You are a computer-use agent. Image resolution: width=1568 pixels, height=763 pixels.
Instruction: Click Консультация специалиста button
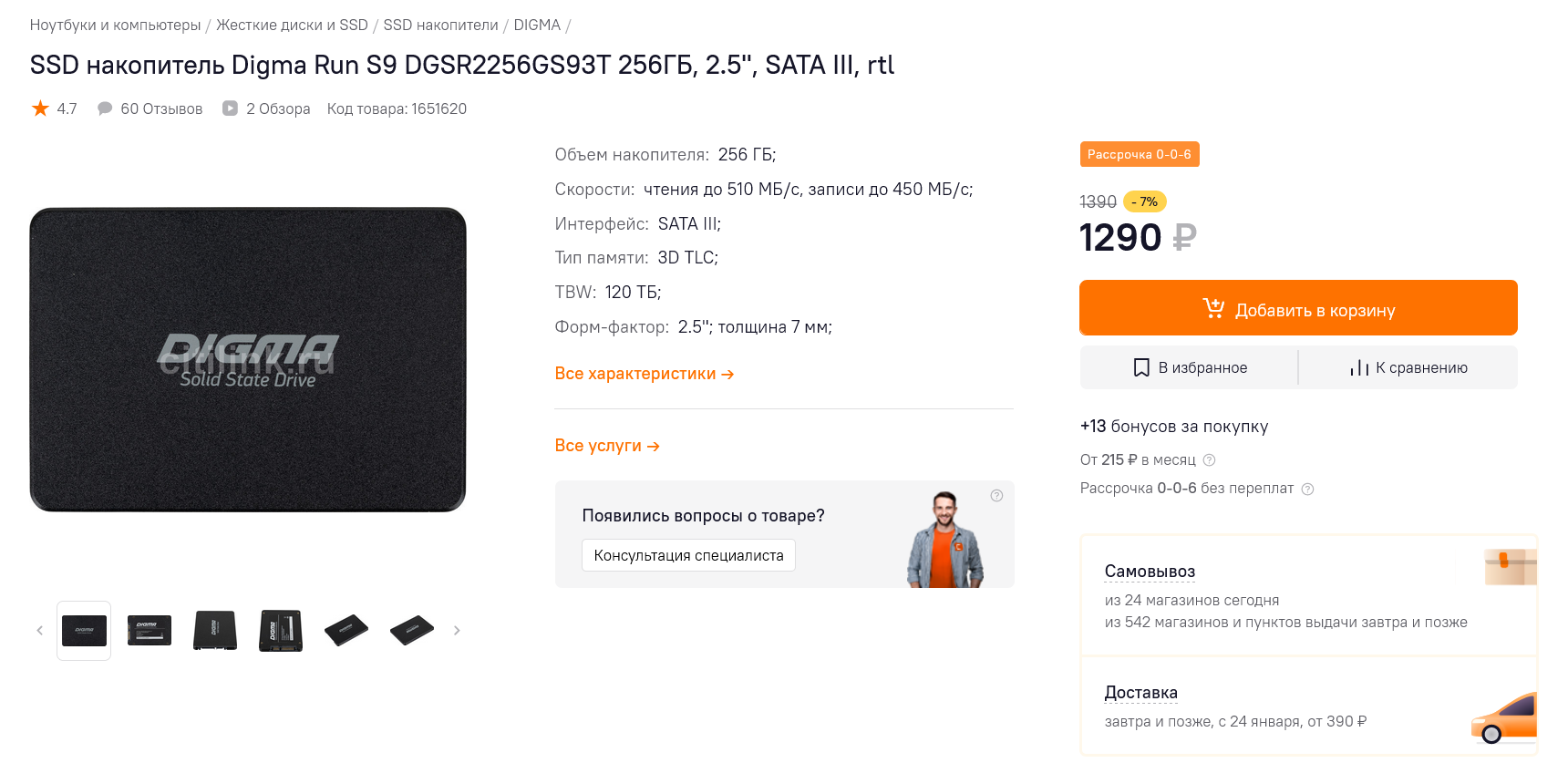coord(688,555)
